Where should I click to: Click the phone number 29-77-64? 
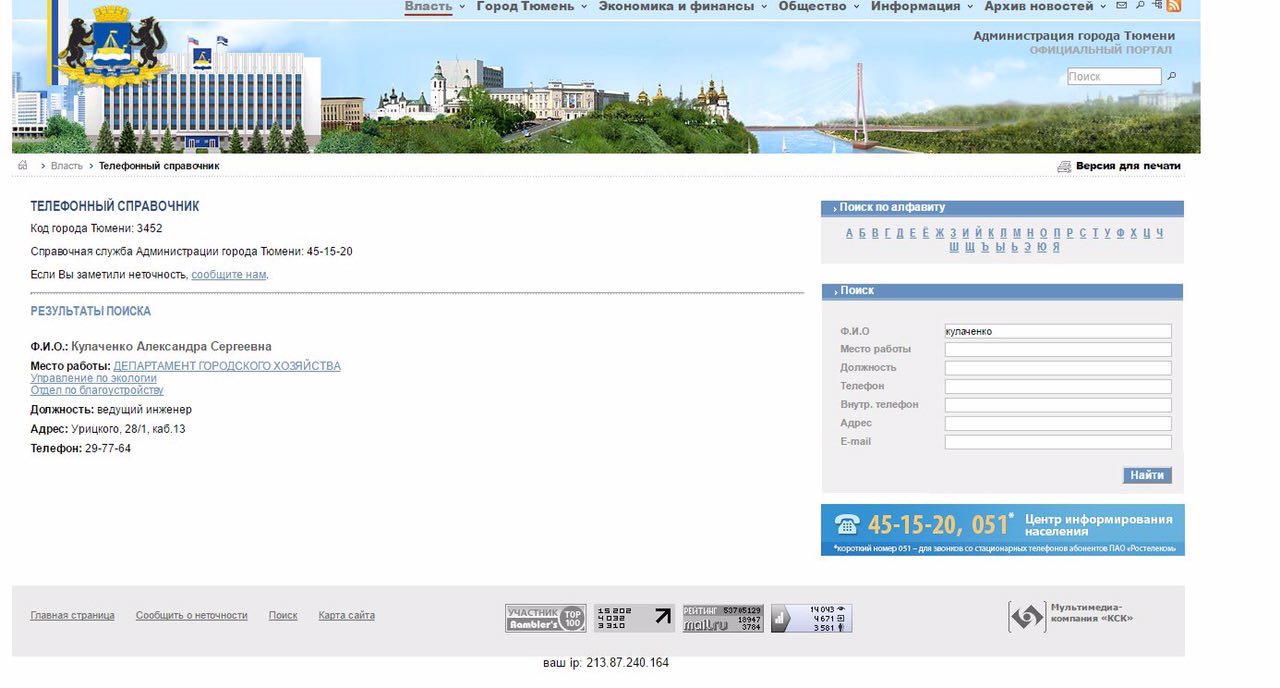pos(108,448)
